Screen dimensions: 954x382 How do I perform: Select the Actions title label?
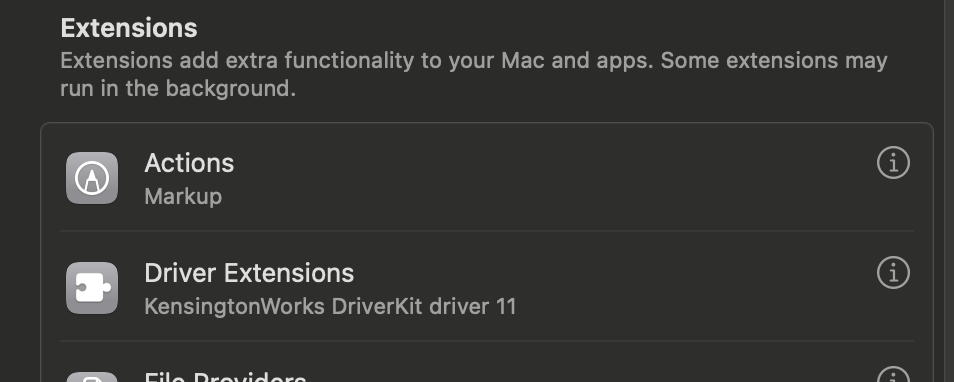[x=189, y=163]
